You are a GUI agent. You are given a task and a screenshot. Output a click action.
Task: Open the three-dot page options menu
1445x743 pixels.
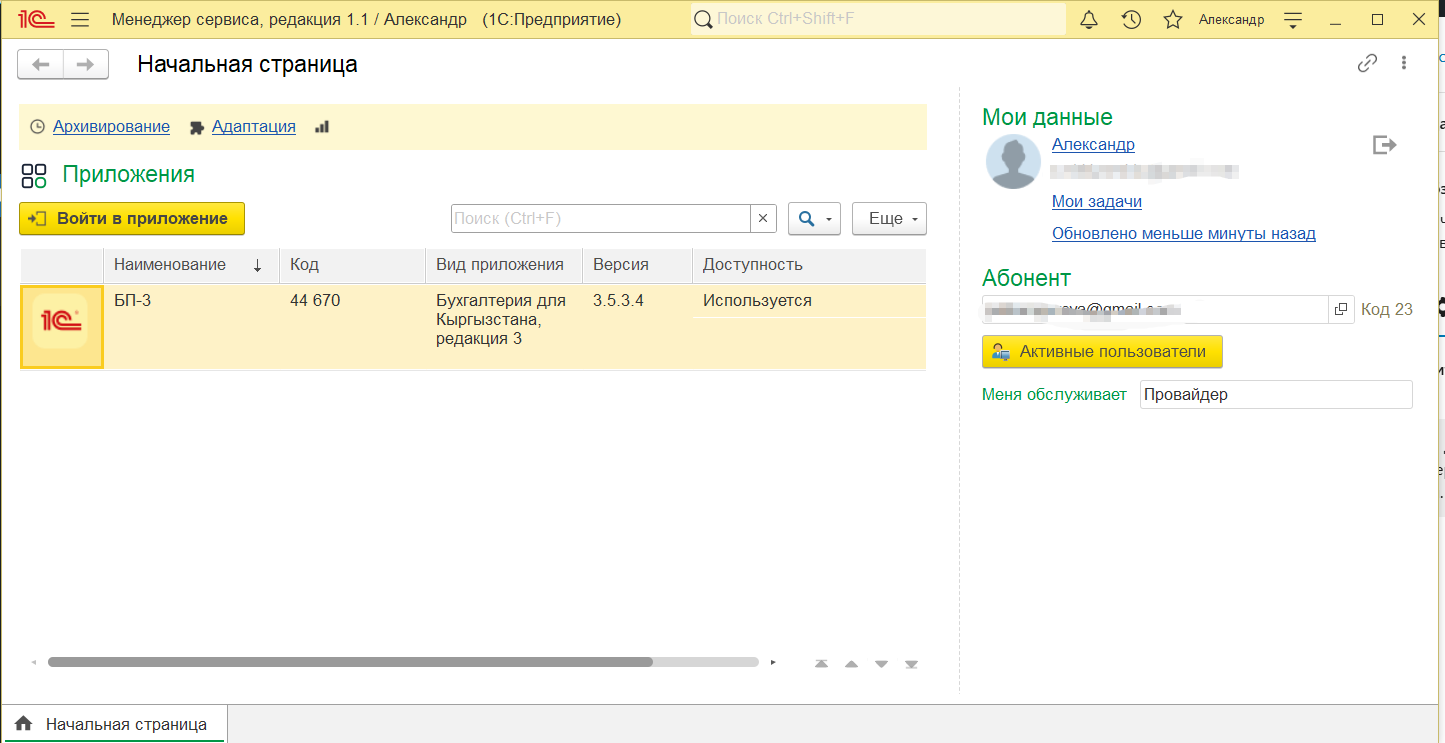[1405, 64]
